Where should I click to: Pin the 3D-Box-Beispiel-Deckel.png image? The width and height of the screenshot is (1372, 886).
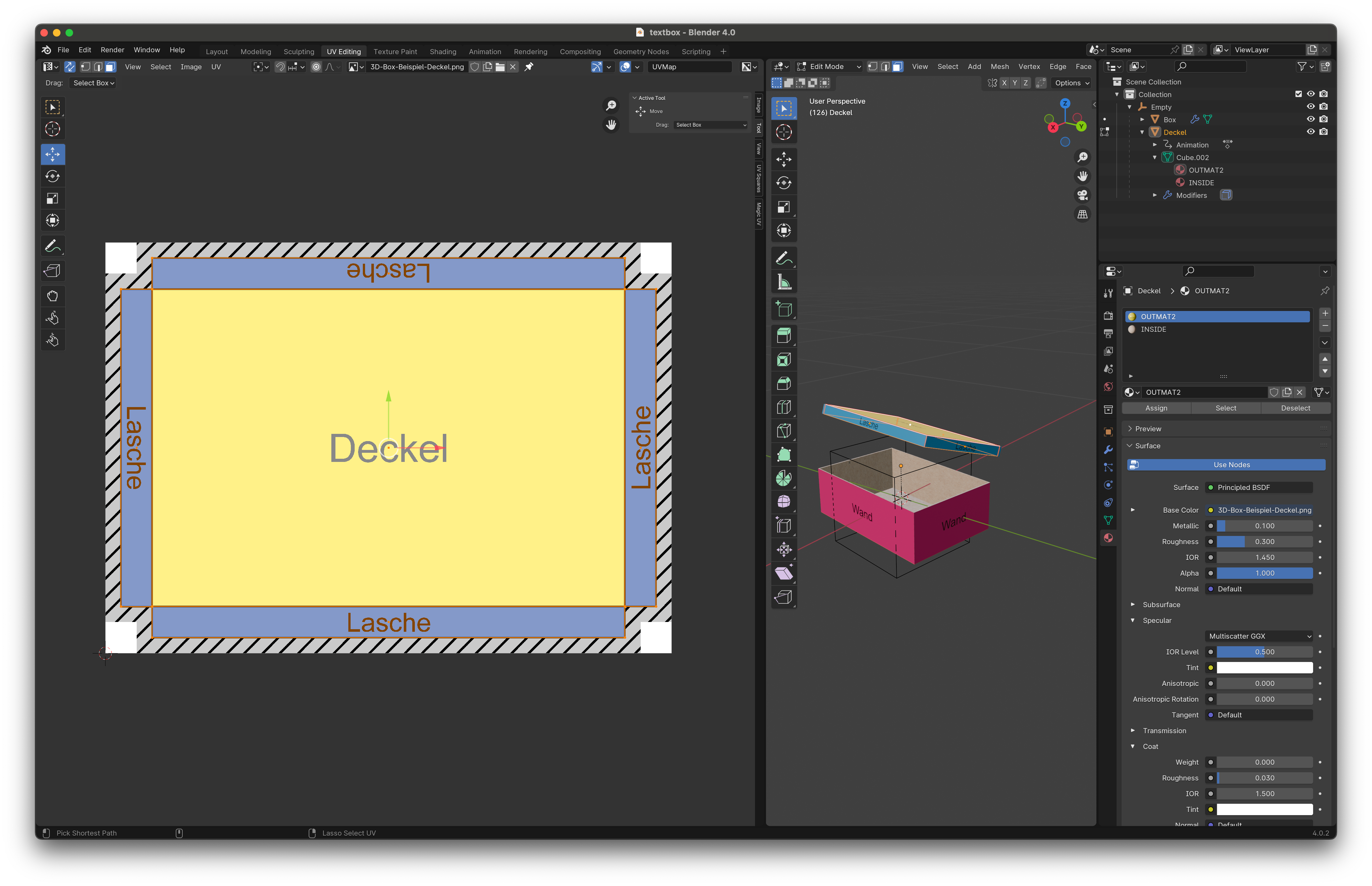(x=529, y=67)
